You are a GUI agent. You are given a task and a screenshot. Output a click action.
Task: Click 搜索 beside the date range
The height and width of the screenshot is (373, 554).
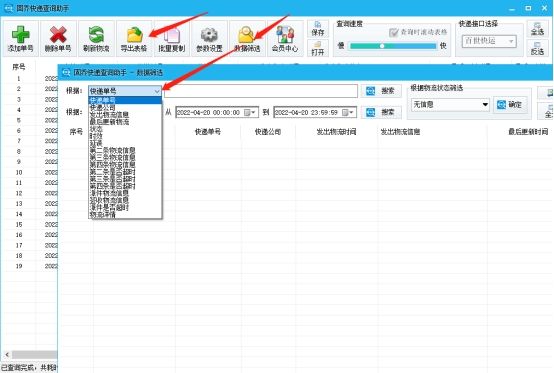pyautogui.click(x=381, y=112)
